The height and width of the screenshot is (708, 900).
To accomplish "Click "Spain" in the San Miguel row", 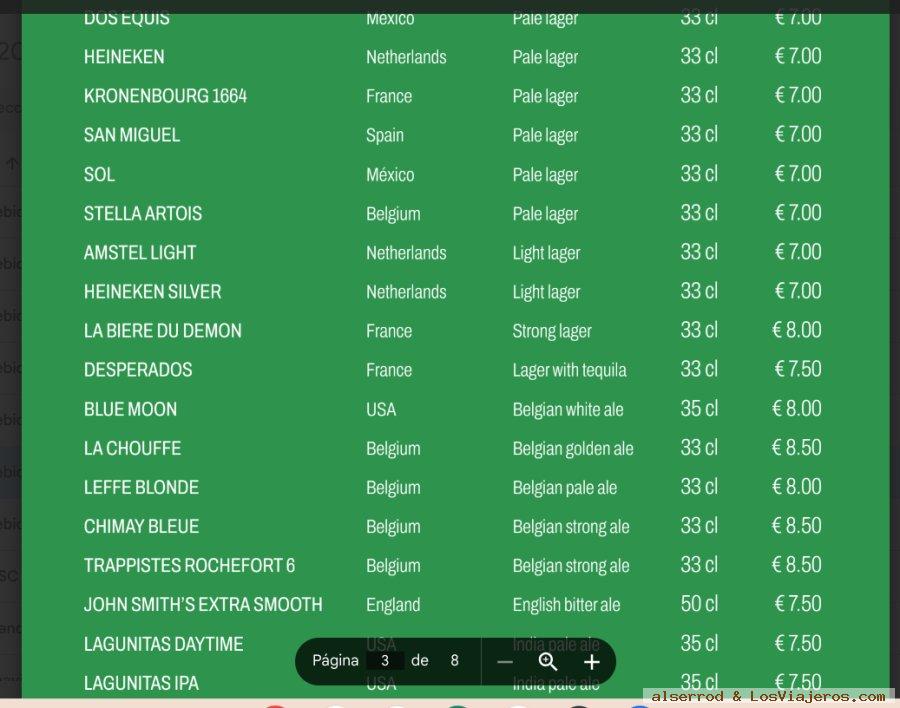I will pos(385,136).
